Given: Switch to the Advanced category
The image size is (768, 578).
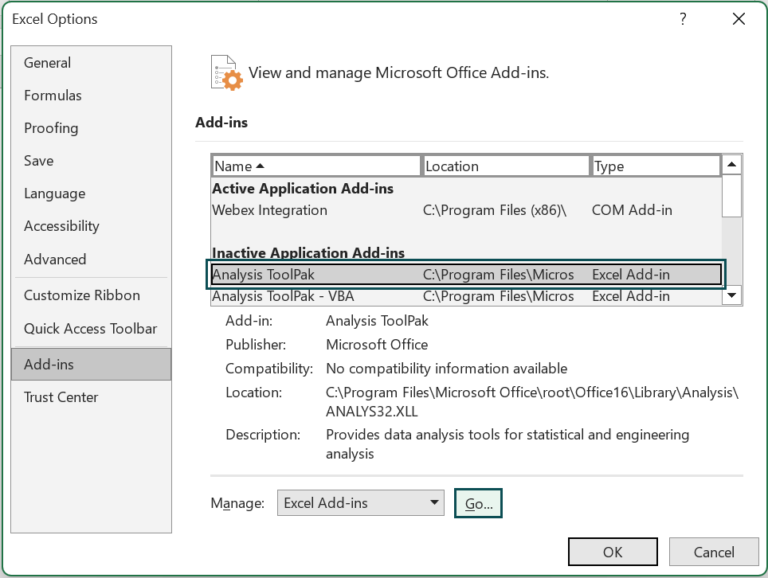Looking at the screenshot, I should tap(91, 259).
